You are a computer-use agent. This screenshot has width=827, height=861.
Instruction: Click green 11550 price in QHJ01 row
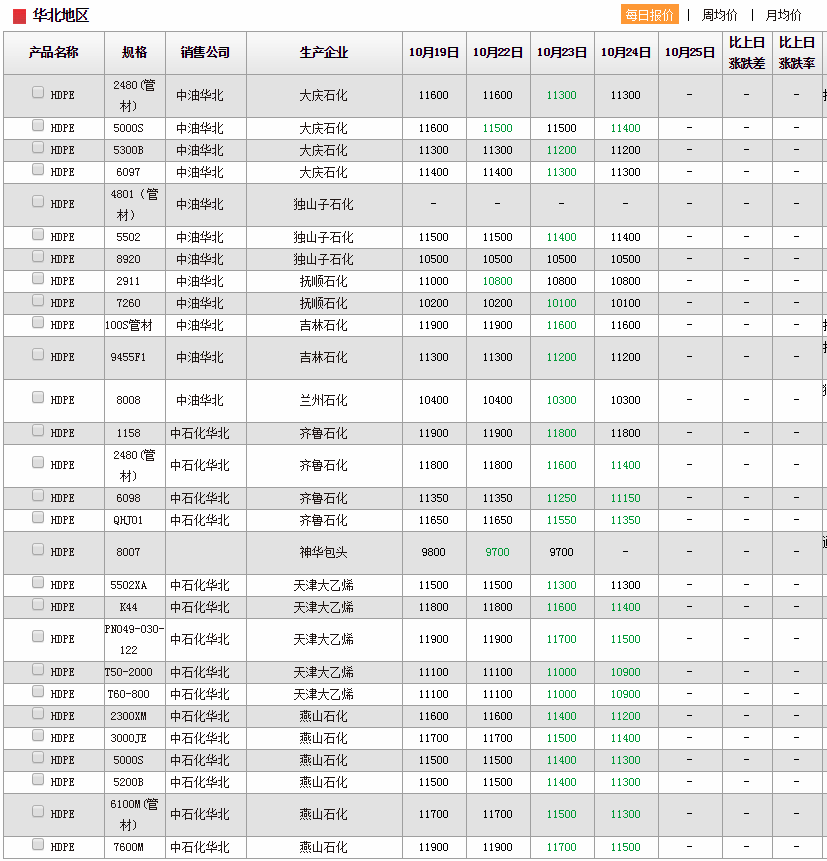click(x=562, y=520)
